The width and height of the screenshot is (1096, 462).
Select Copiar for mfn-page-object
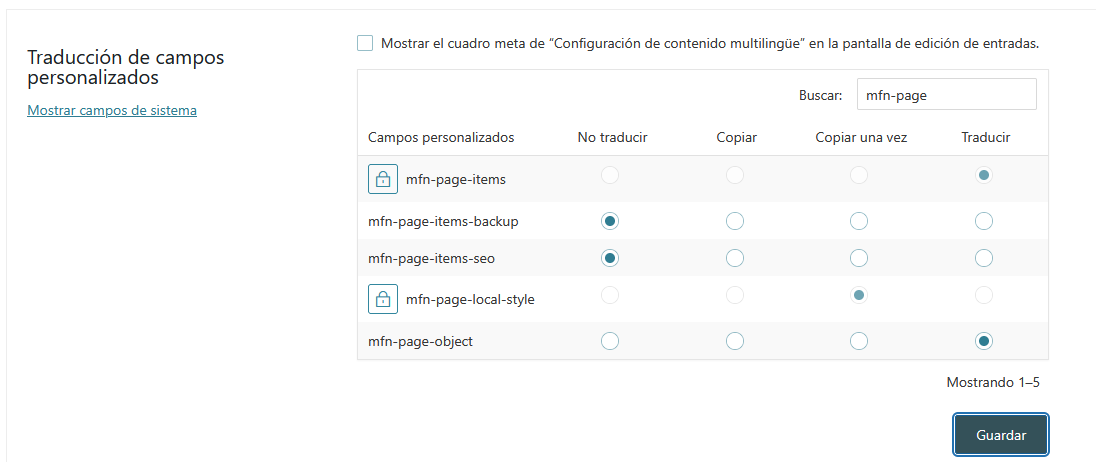[x=735, y=341]
